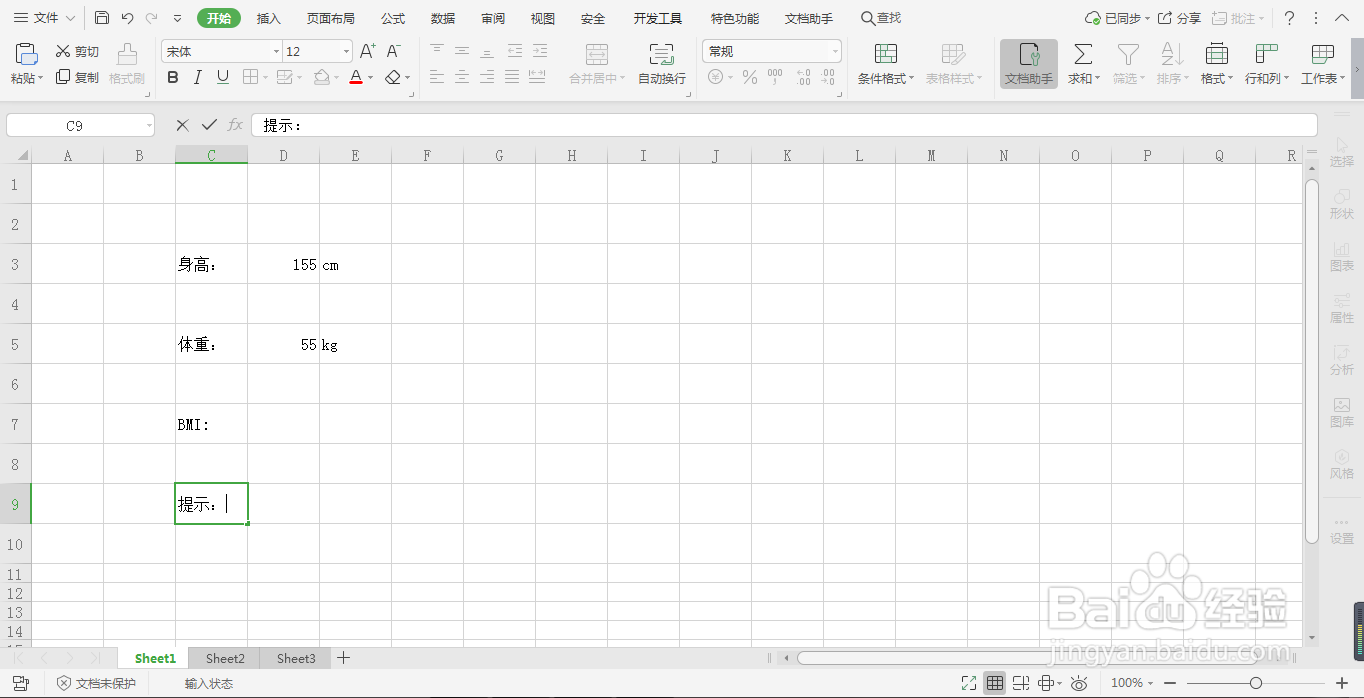Toggle italic formatting

pyautogui.click(x=198, y=77)
